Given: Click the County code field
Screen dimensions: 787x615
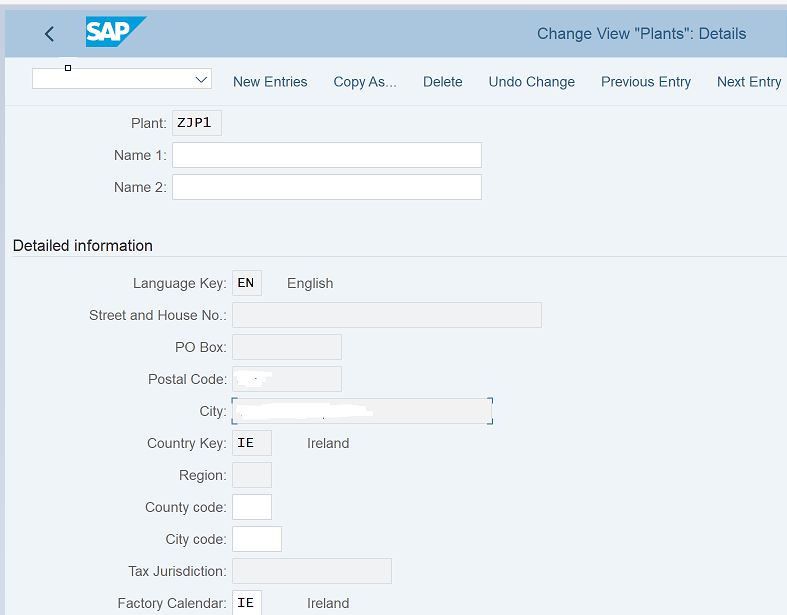Looking at the screenshot, I should click(251, 507).
